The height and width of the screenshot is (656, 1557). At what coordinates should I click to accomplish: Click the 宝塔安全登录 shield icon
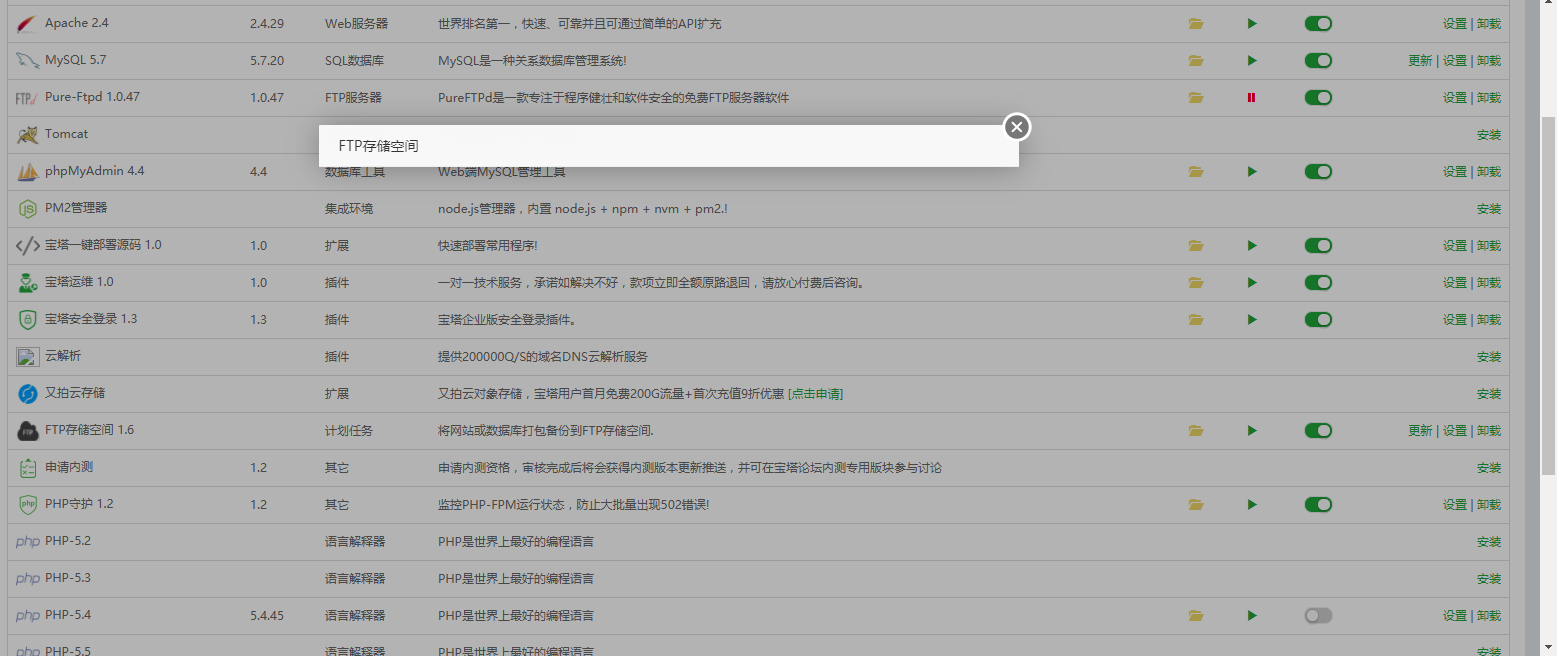coord(28,320)
